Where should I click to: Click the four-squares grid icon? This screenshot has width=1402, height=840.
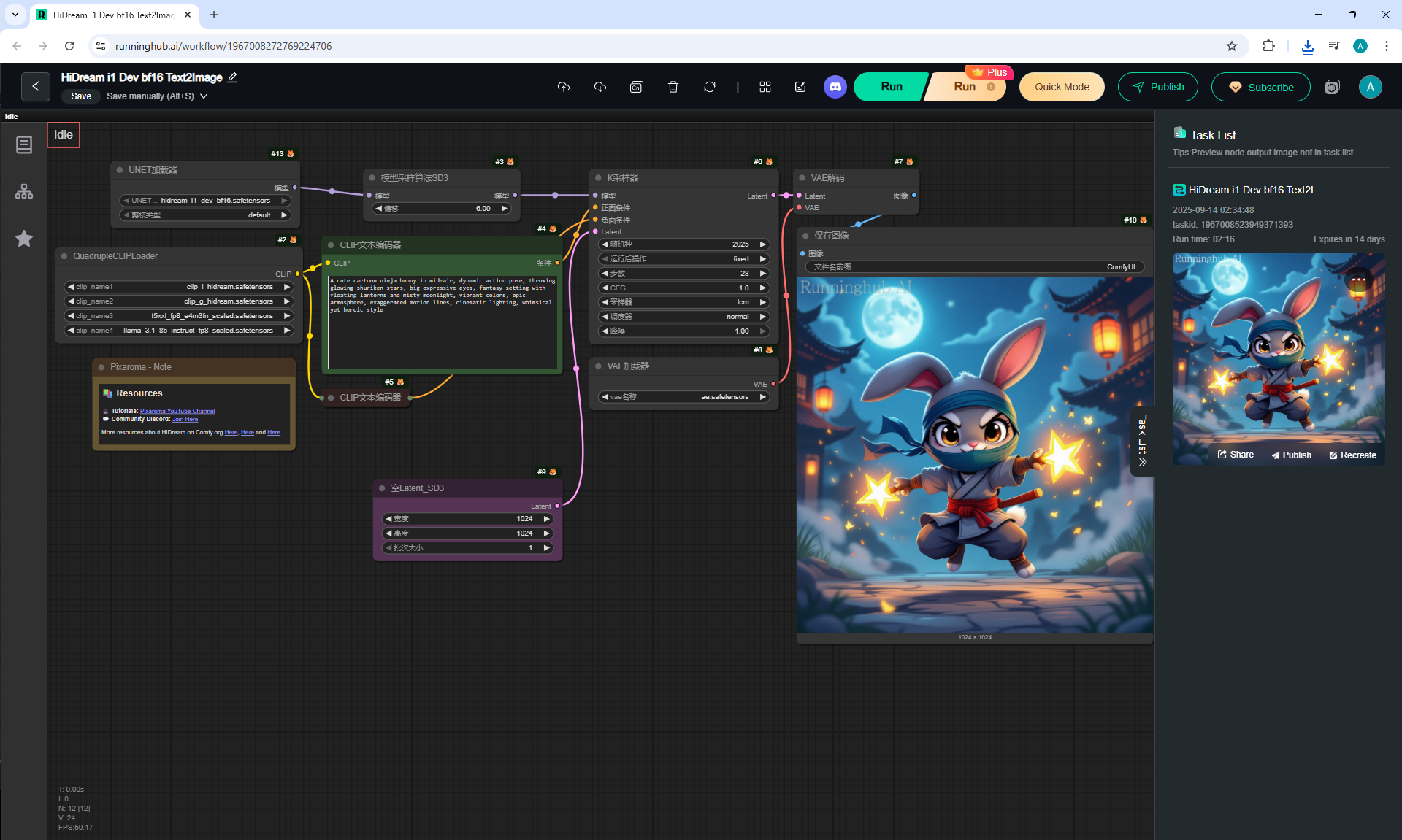point(765,87)
